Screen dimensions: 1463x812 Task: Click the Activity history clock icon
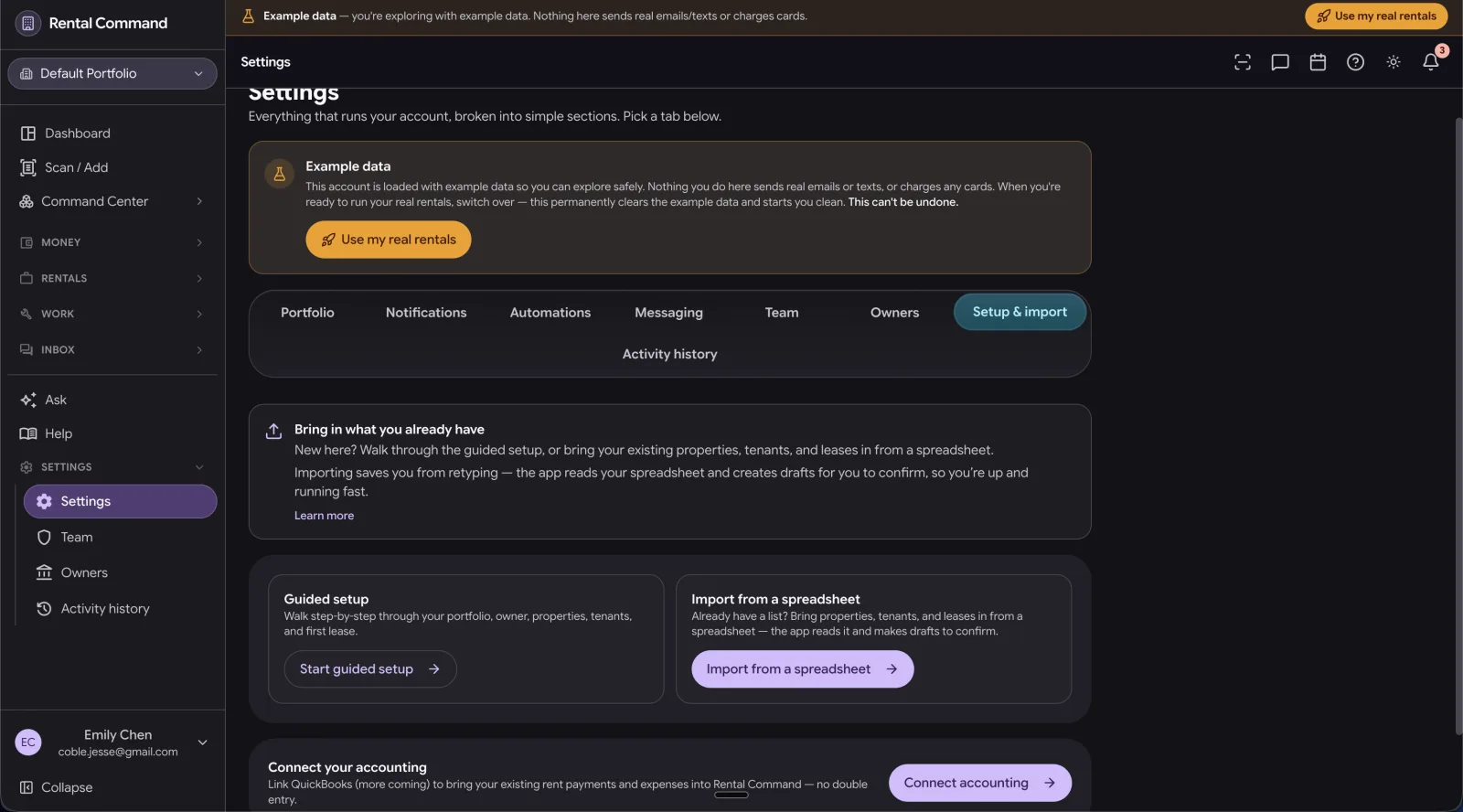click(x=44, y=608)
